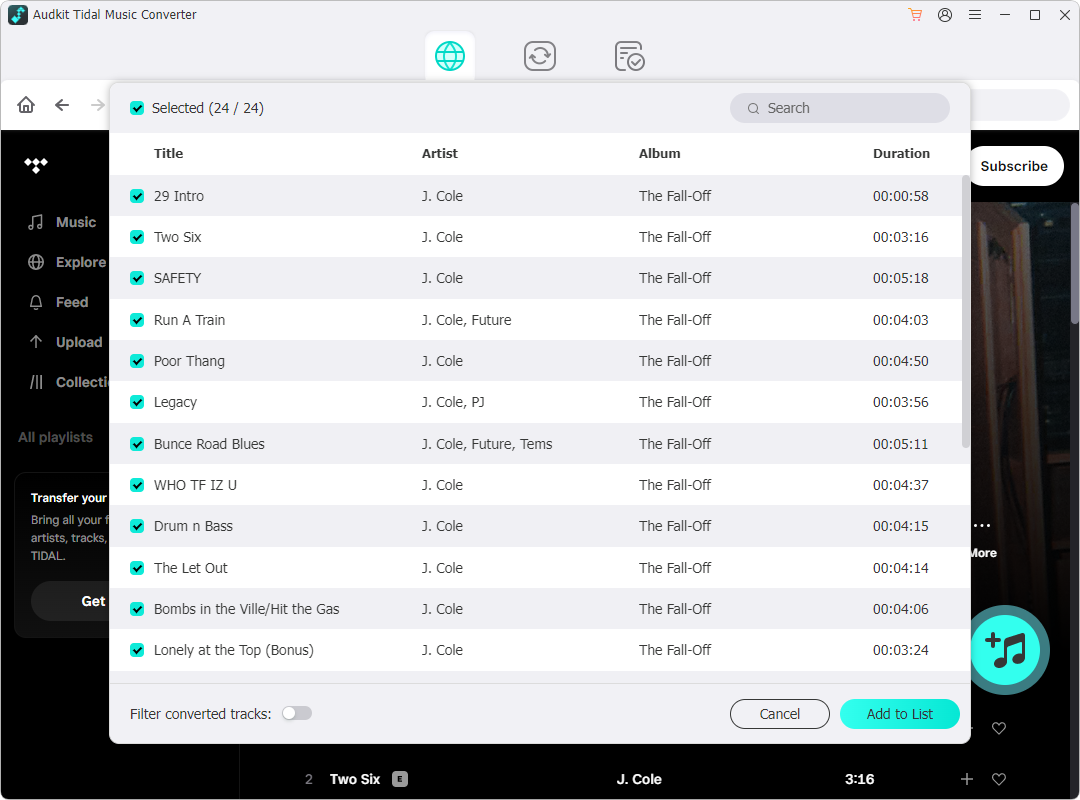
Task: Open Music in TIDAL sidebar
Action: coord(62,222)
